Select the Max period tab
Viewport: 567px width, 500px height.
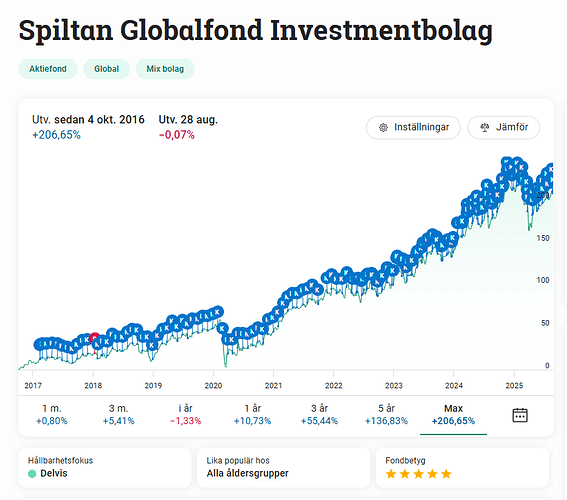tap(453, 415)
